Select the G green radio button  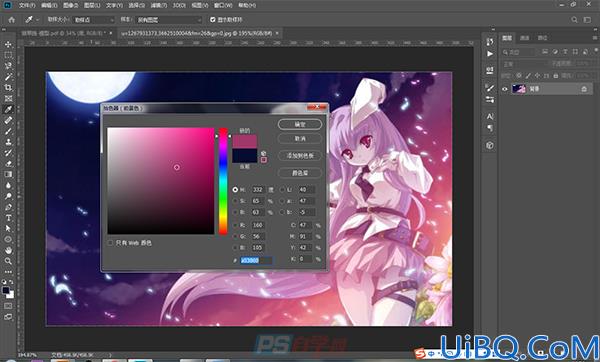pos(235,236)
